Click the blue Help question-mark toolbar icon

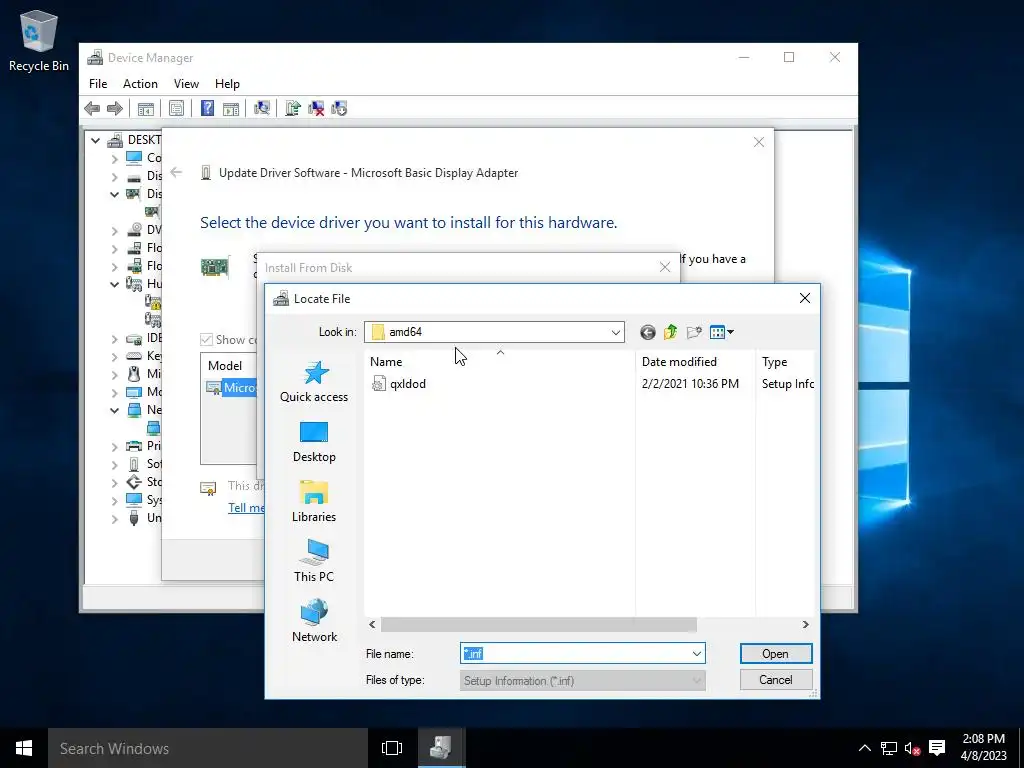point(207,108)
